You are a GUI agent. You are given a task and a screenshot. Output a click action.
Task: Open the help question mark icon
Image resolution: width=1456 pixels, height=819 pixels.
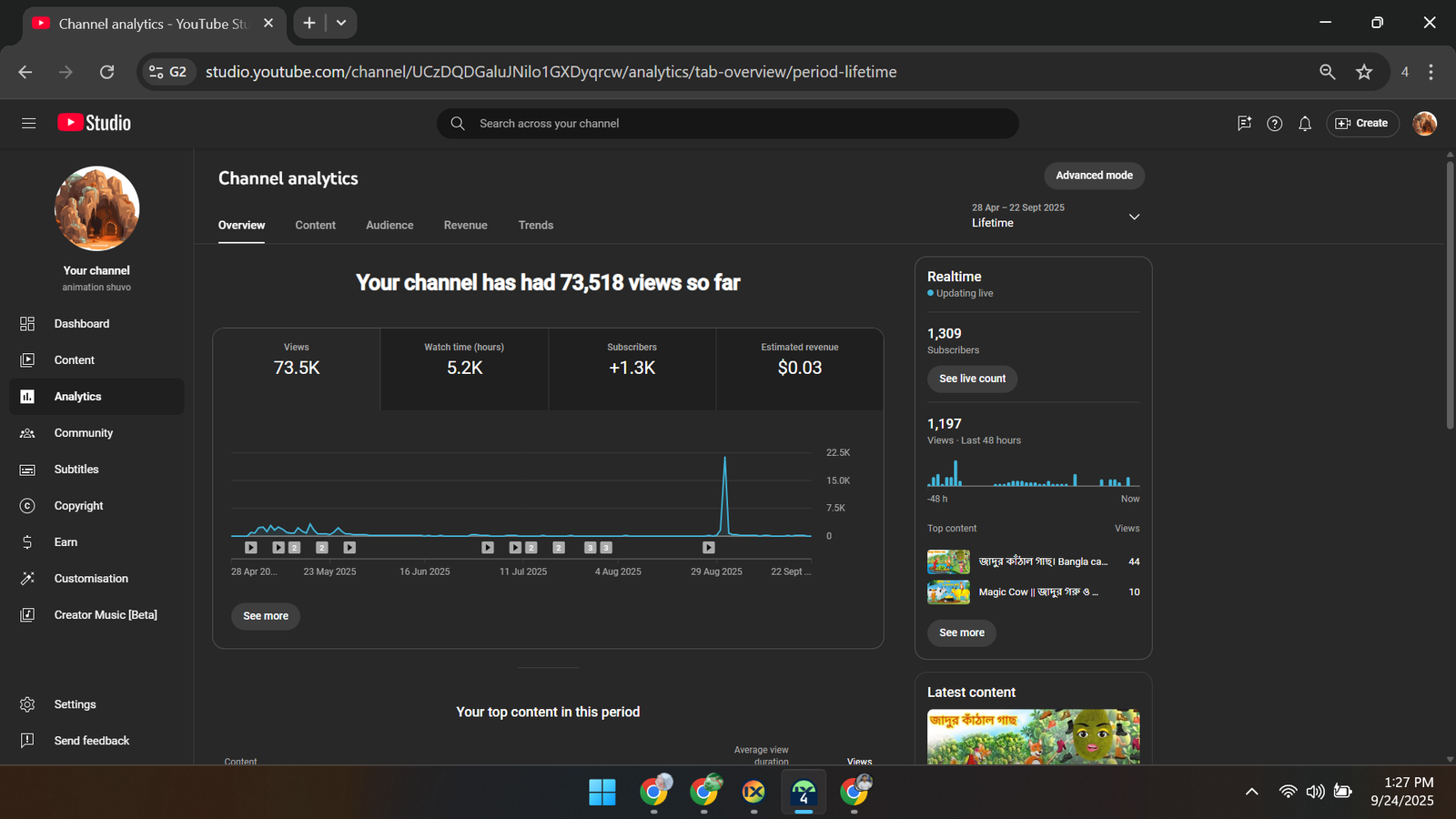pyautogui.click(x=1274, y=124)
